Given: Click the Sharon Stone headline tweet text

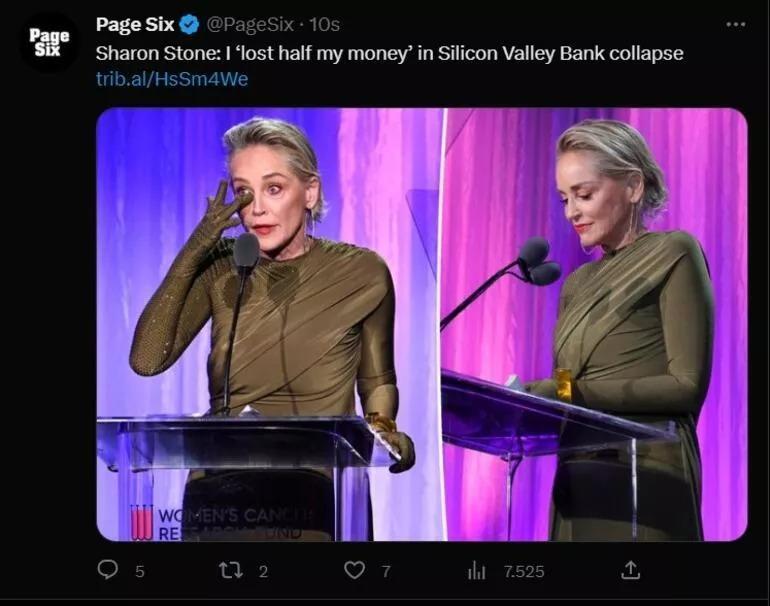Looking at the screenshot, I should pyautogui.click(x=389, y=53).
